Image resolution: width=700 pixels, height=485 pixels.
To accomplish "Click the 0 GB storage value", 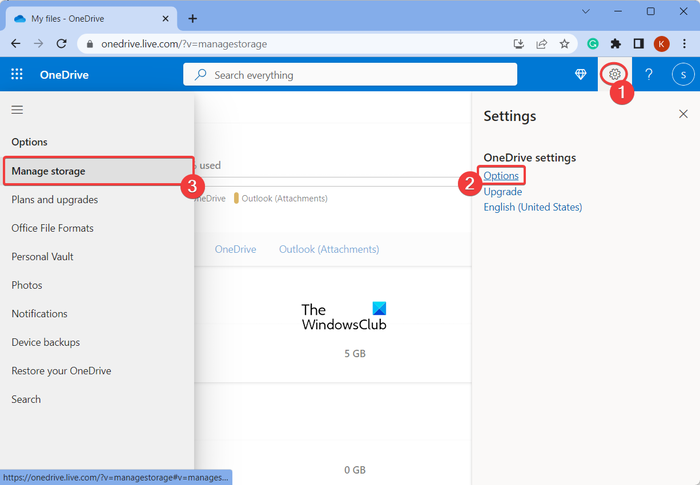I will [355, 470].
